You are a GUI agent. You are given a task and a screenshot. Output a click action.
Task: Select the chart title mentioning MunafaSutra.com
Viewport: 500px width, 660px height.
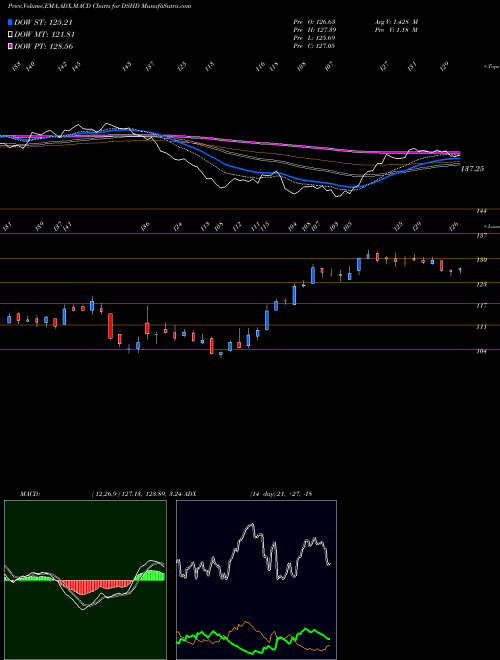tap(99, 6)
